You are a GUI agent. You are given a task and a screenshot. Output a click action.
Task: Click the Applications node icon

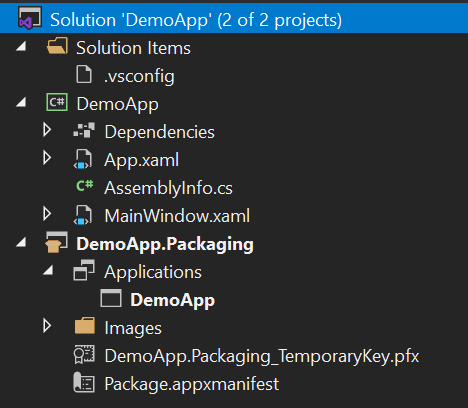point(84,270)
